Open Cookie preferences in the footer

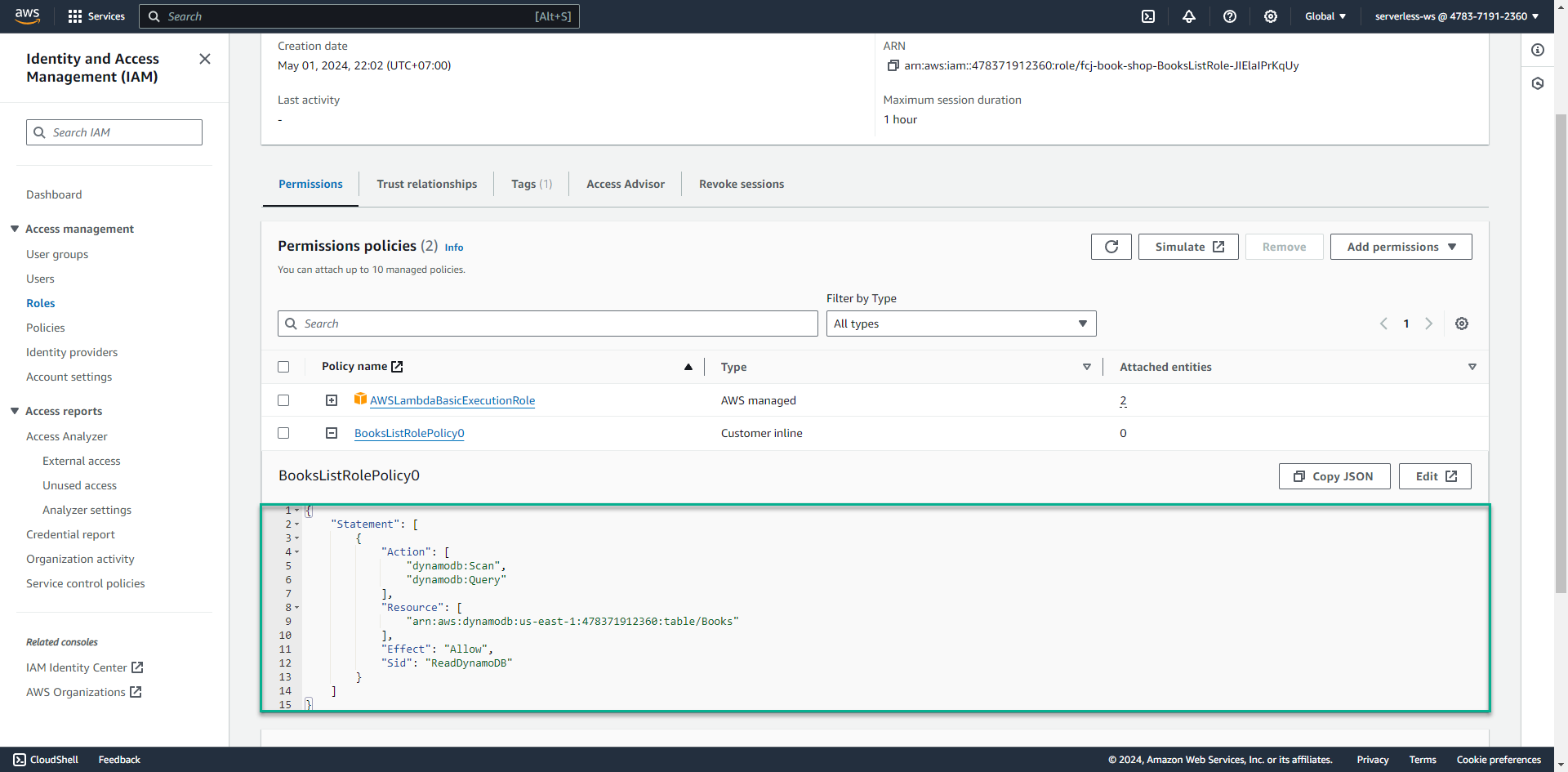point(1499,760)
